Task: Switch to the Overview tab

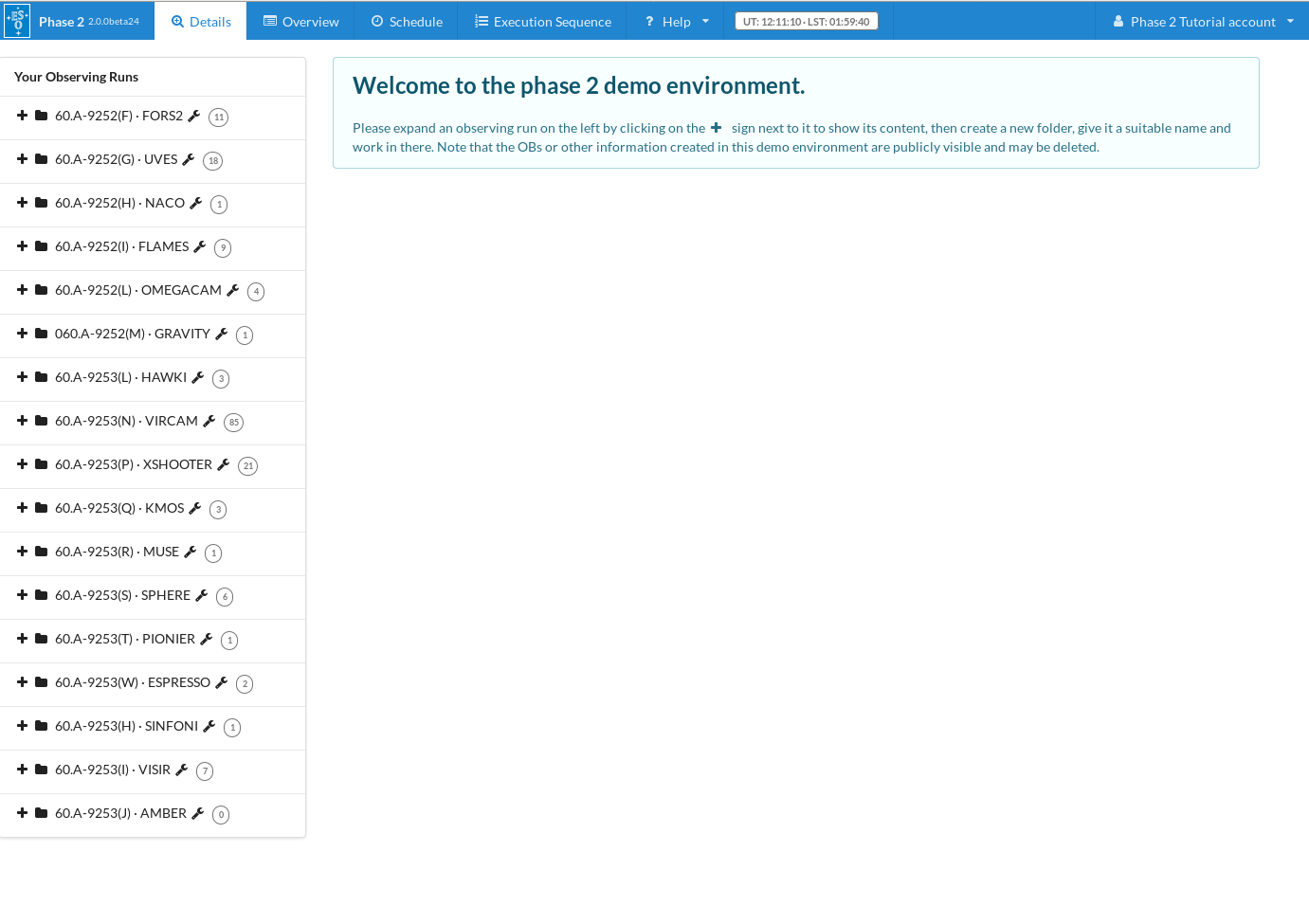Action: (x=300, y=21)
